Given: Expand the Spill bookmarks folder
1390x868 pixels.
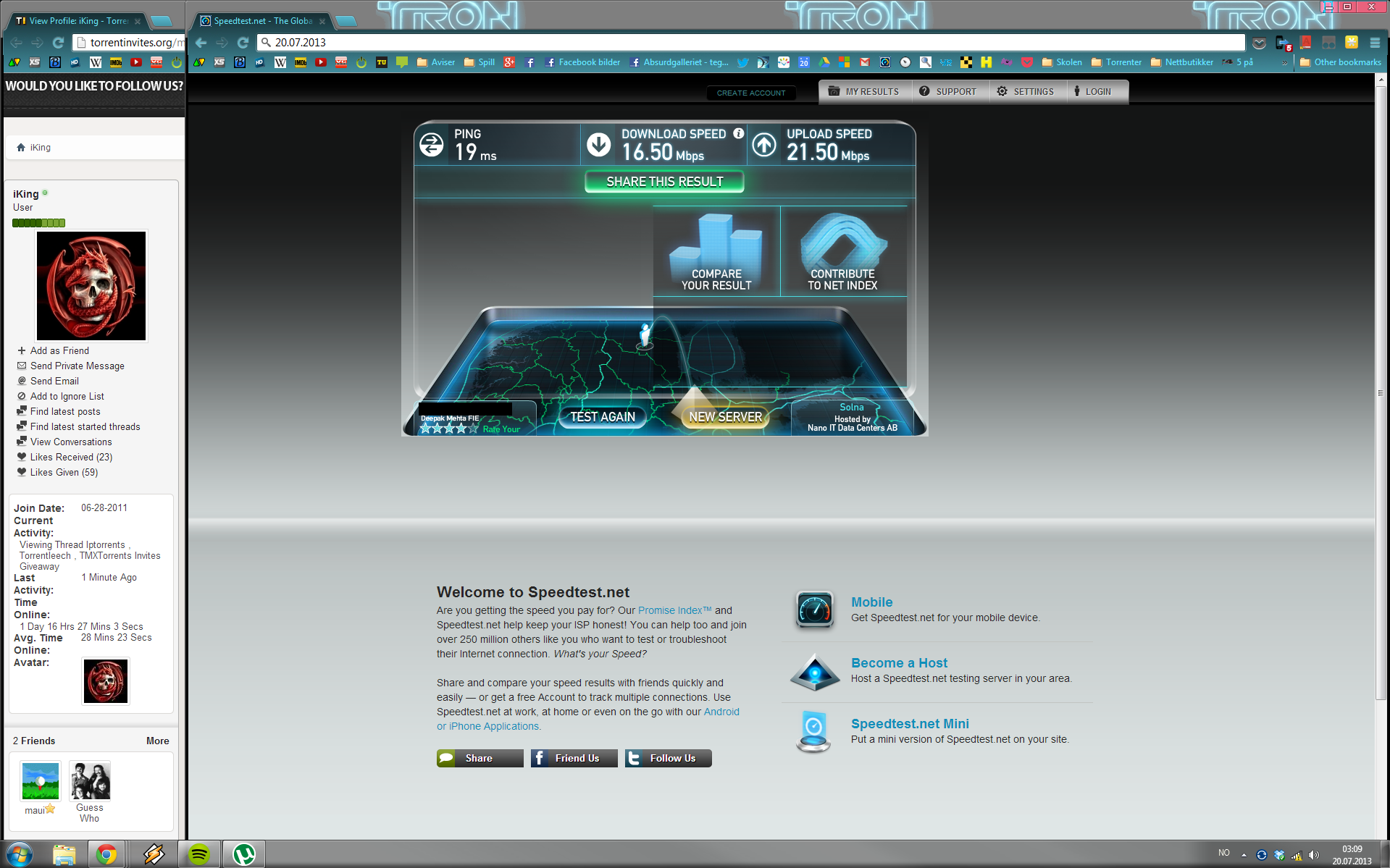Looking at the screenshot, I should point(480,62).
